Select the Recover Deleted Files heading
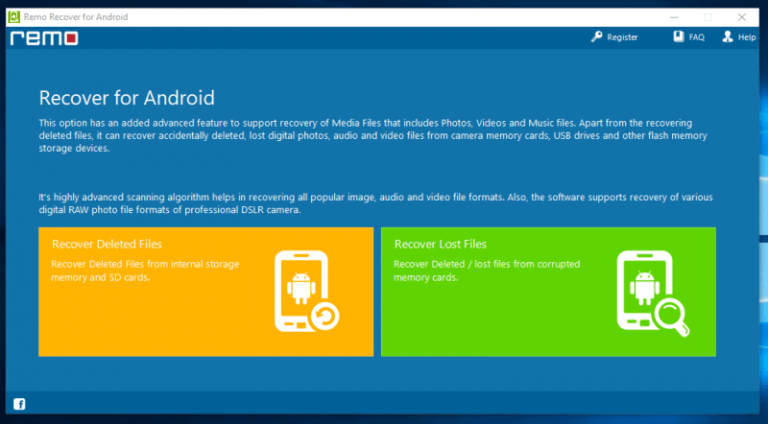768x424 pixels. (x=107, y=244)
